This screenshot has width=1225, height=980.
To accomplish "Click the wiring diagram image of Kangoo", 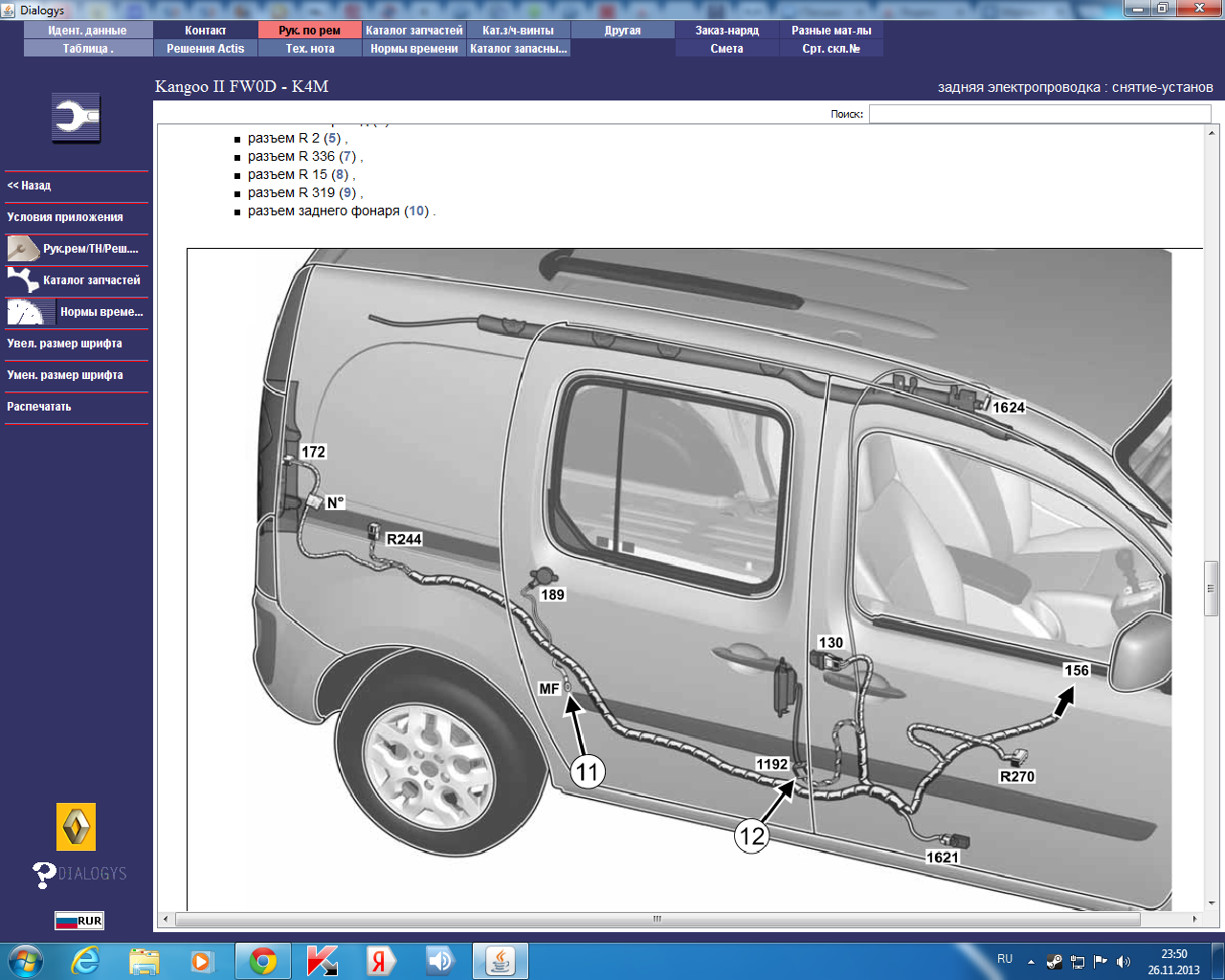I will [694, 580].
